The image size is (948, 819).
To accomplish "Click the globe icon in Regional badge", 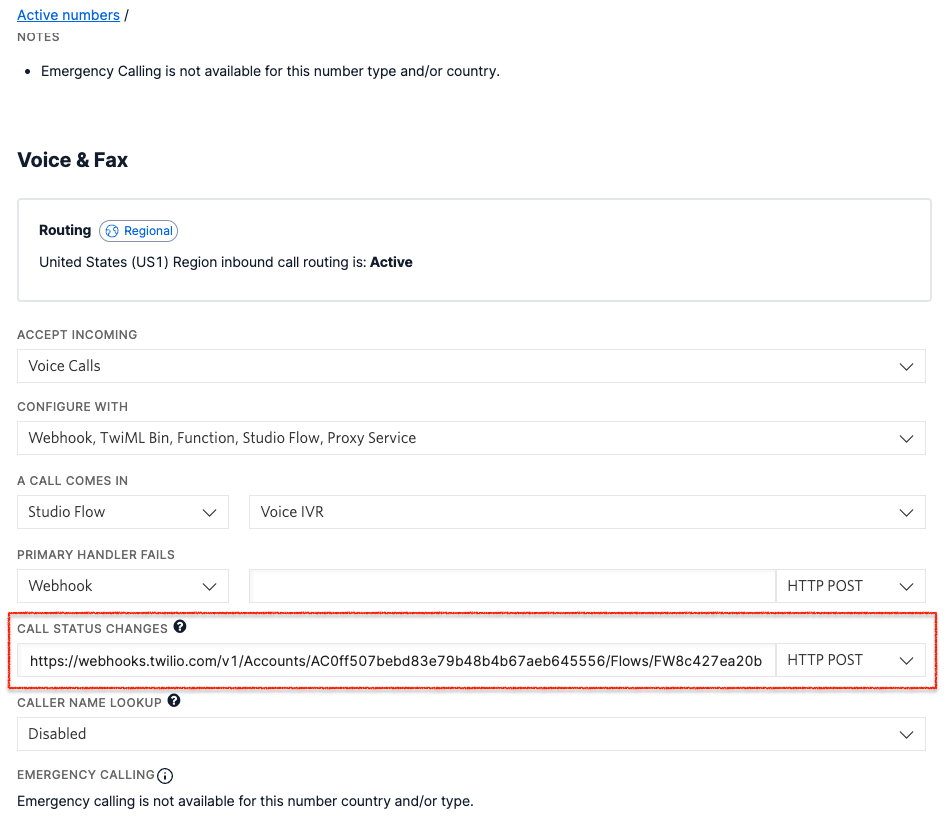I will pyautogui.click(x=112, y=231).
